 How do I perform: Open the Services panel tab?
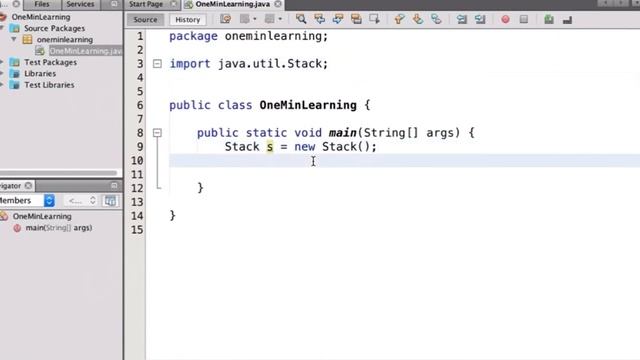(x=80, y=4)
